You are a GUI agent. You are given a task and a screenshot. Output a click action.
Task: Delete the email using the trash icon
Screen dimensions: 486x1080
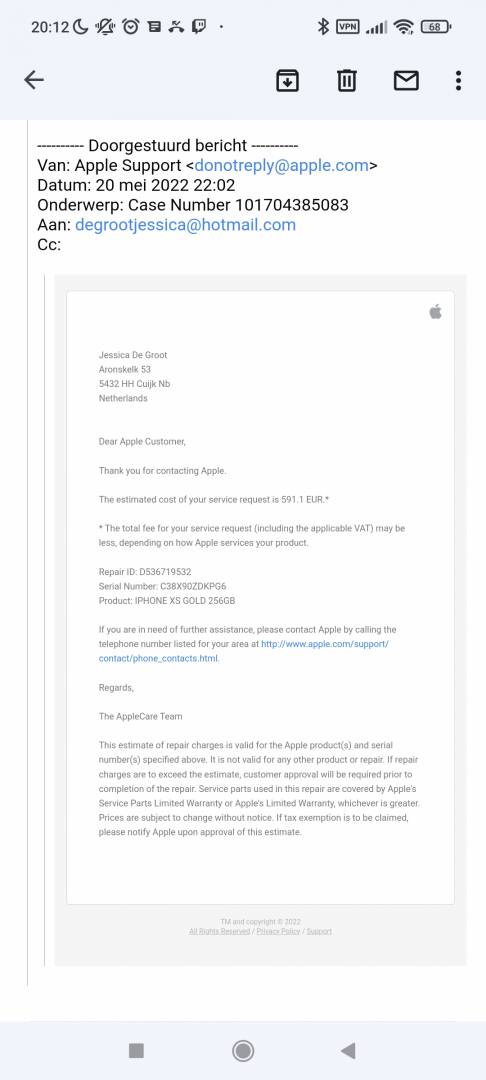[346, 81]
